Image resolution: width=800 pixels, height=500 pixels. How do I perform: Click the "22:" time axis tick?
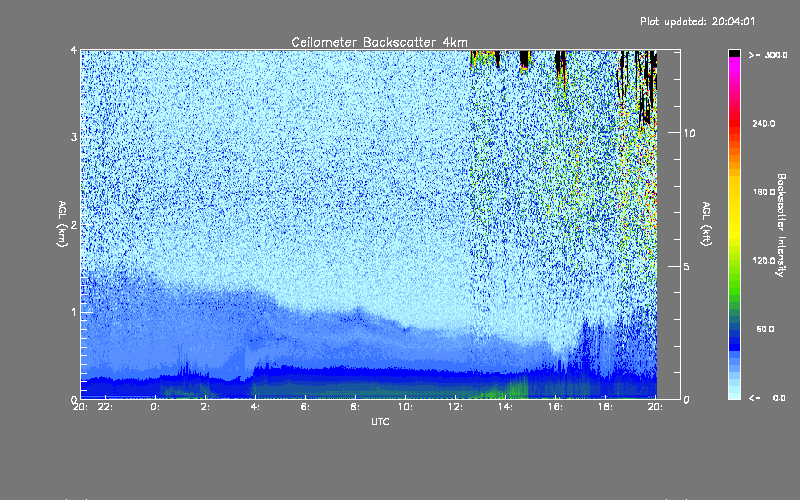click(106, 407)
